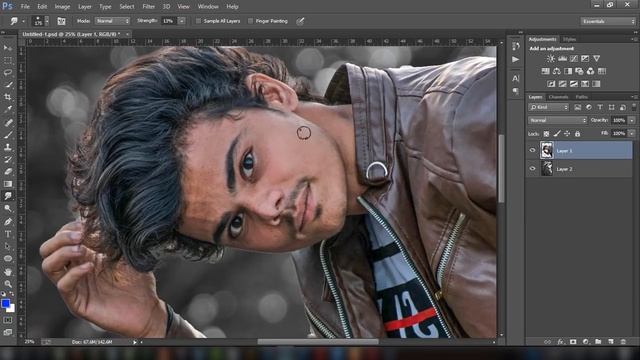Viewport: 640px width, 360px height.
Task: Hide Layer 2 visibility eye
Action: (x=532, y=169)
